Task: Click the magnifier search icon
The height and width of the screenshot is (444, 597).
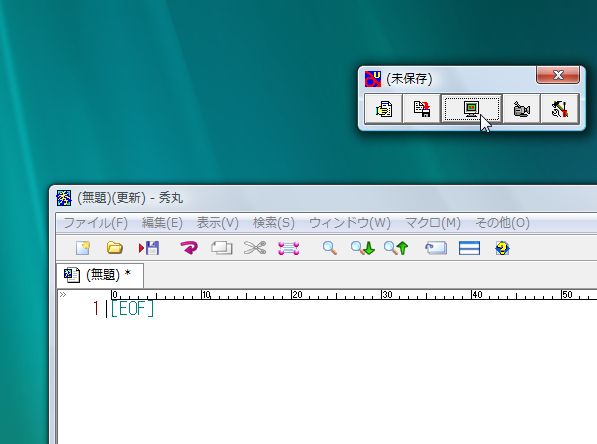Action: pyautogui.click(x=330, y=248)
